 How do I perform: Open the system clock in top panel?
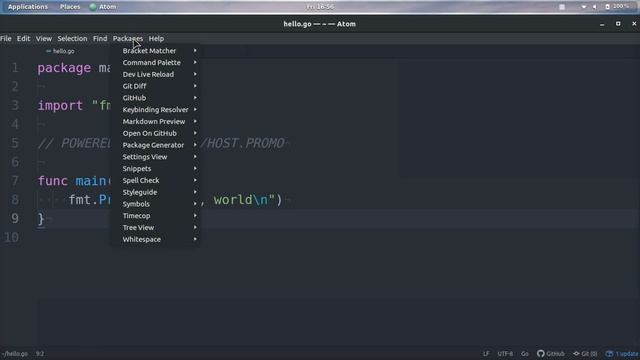click(x=320, y=7)
